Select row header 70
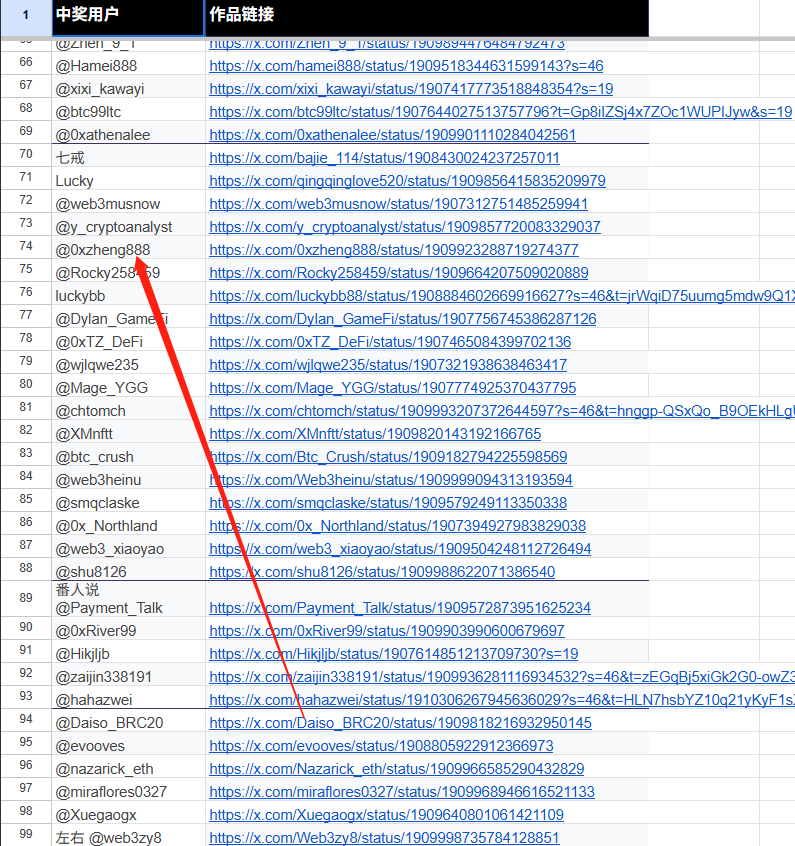This screenshot has height=846, width=795. click(26, 155)
